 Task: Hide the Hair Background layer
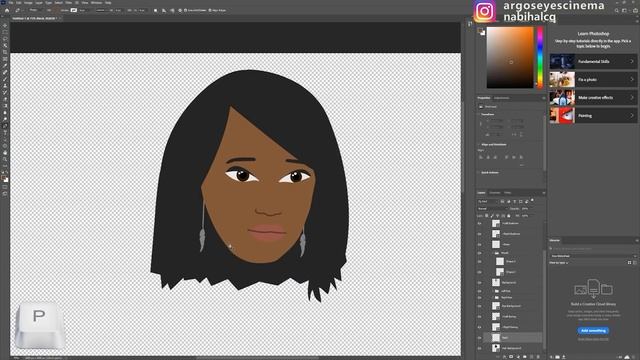(x=480, y=349)
